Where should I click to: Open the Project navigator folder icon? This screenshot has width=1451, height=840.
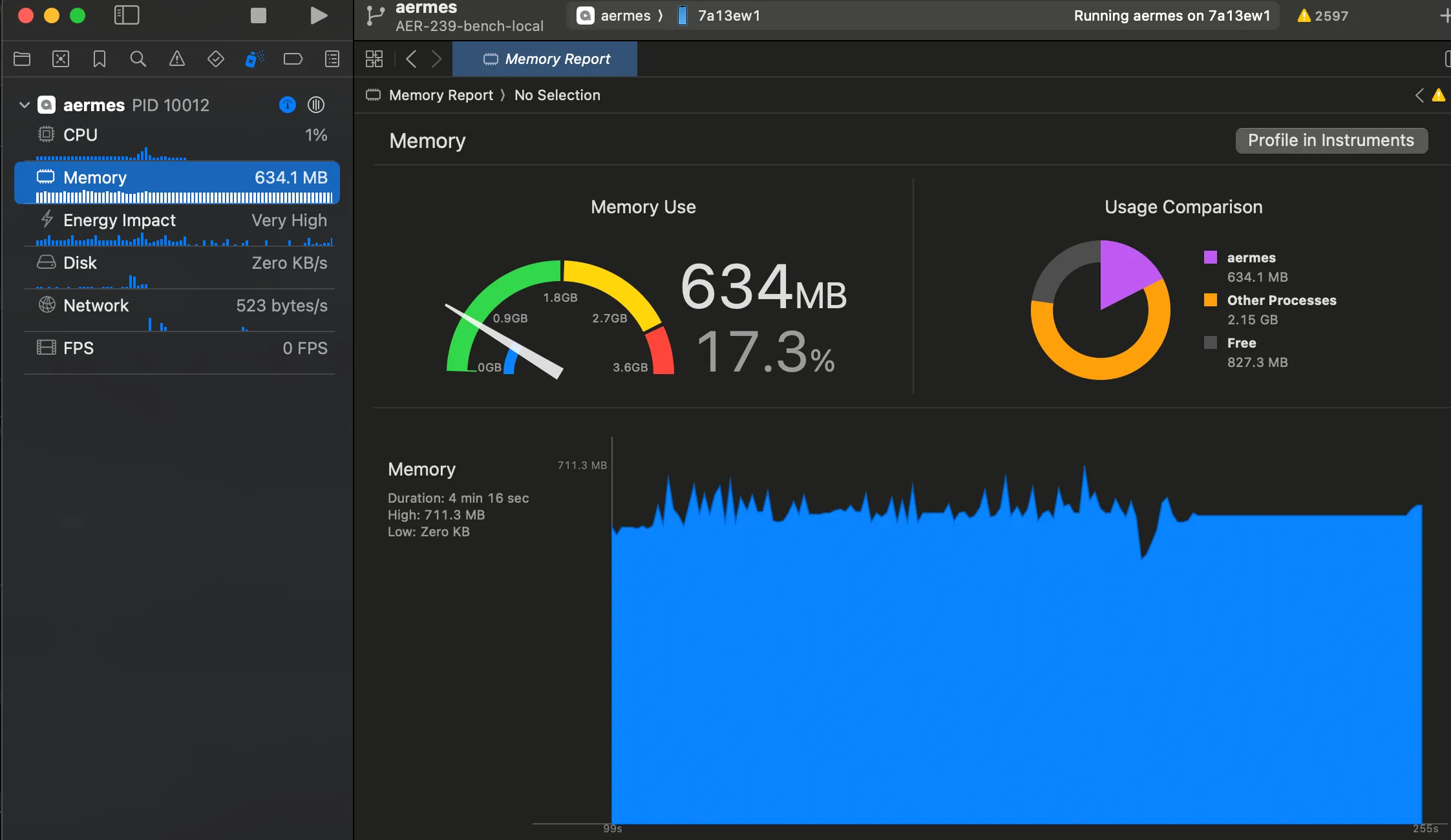coord(22,59)
